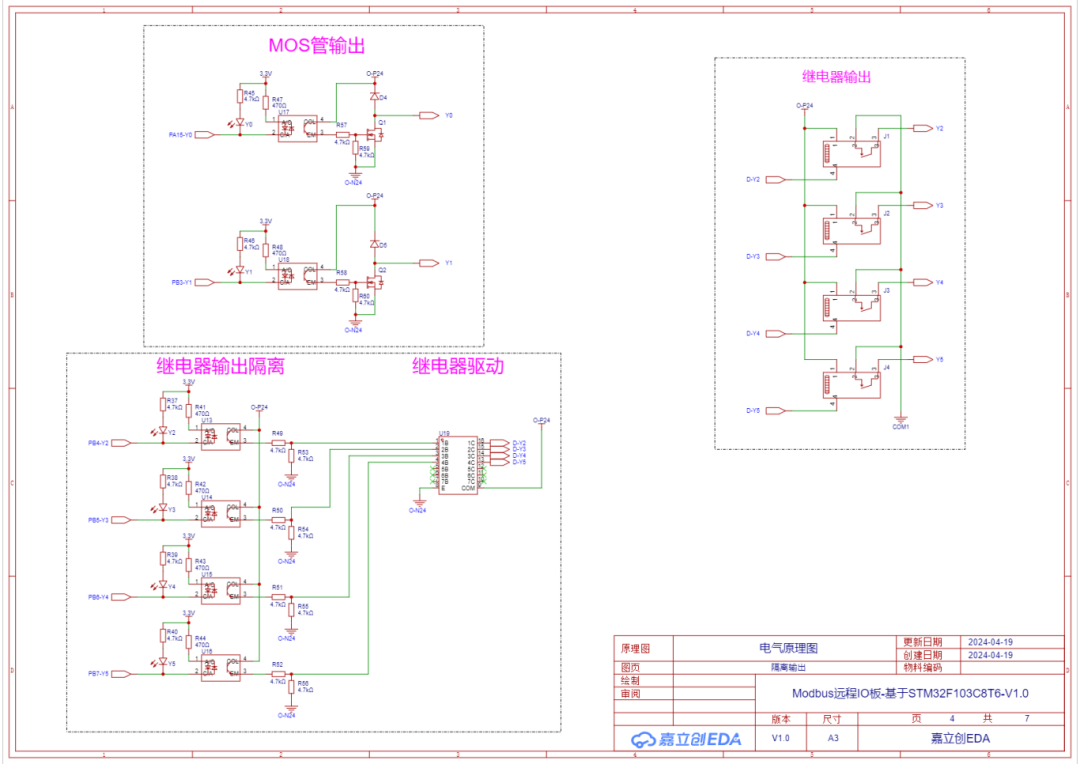The width and height of the screenshot is (1080, 764).
Task: Click MOSFET Q1 symbol
Action: pos(376,134)
